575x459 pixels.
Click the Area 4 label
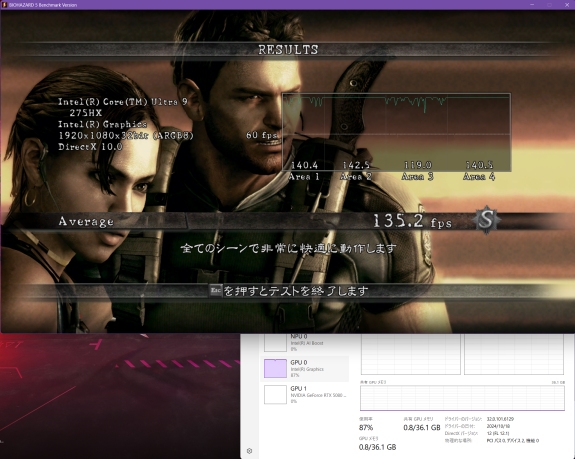[x=479, y=177]
